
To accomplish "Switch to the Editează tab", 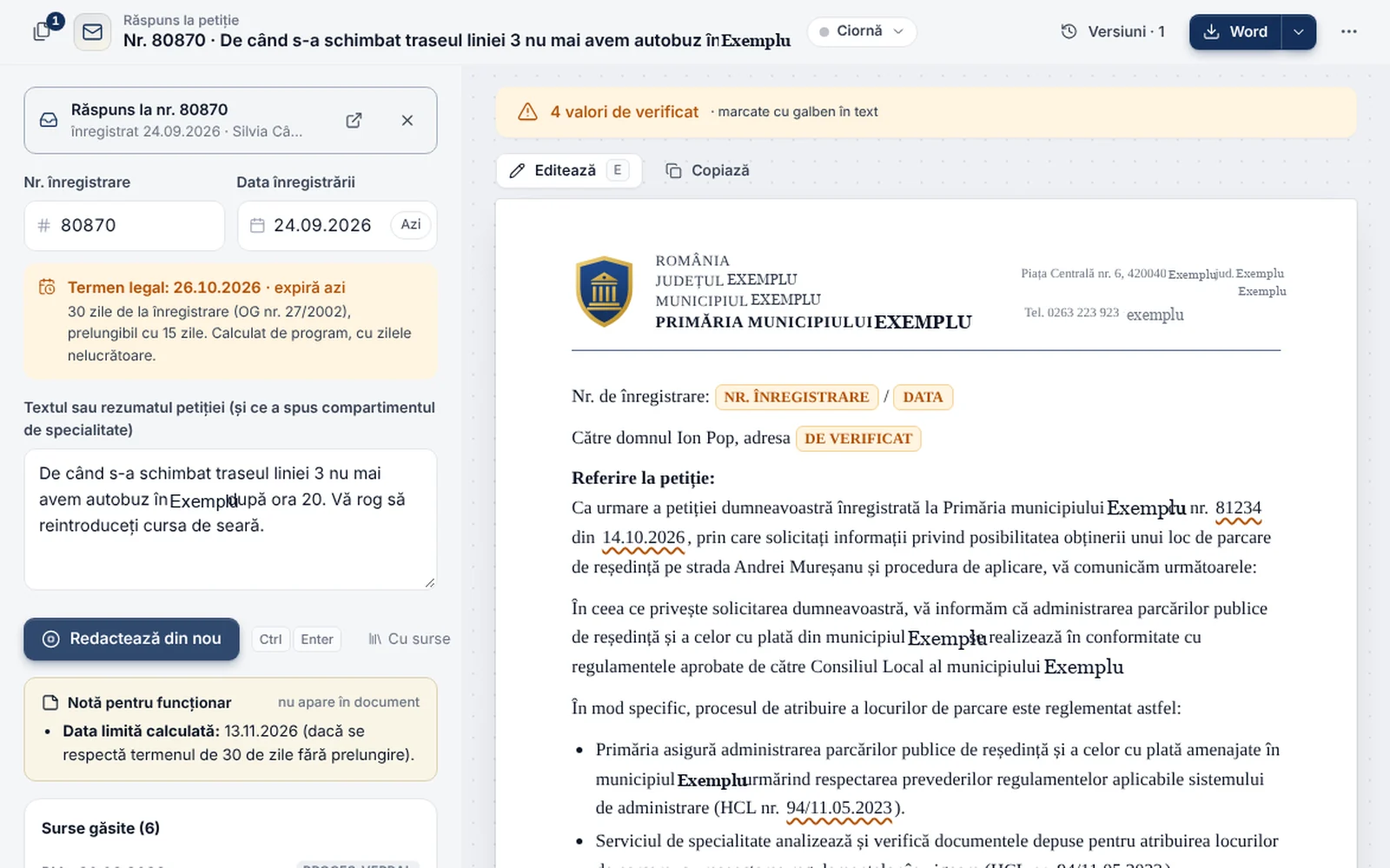I will point(568,170).
